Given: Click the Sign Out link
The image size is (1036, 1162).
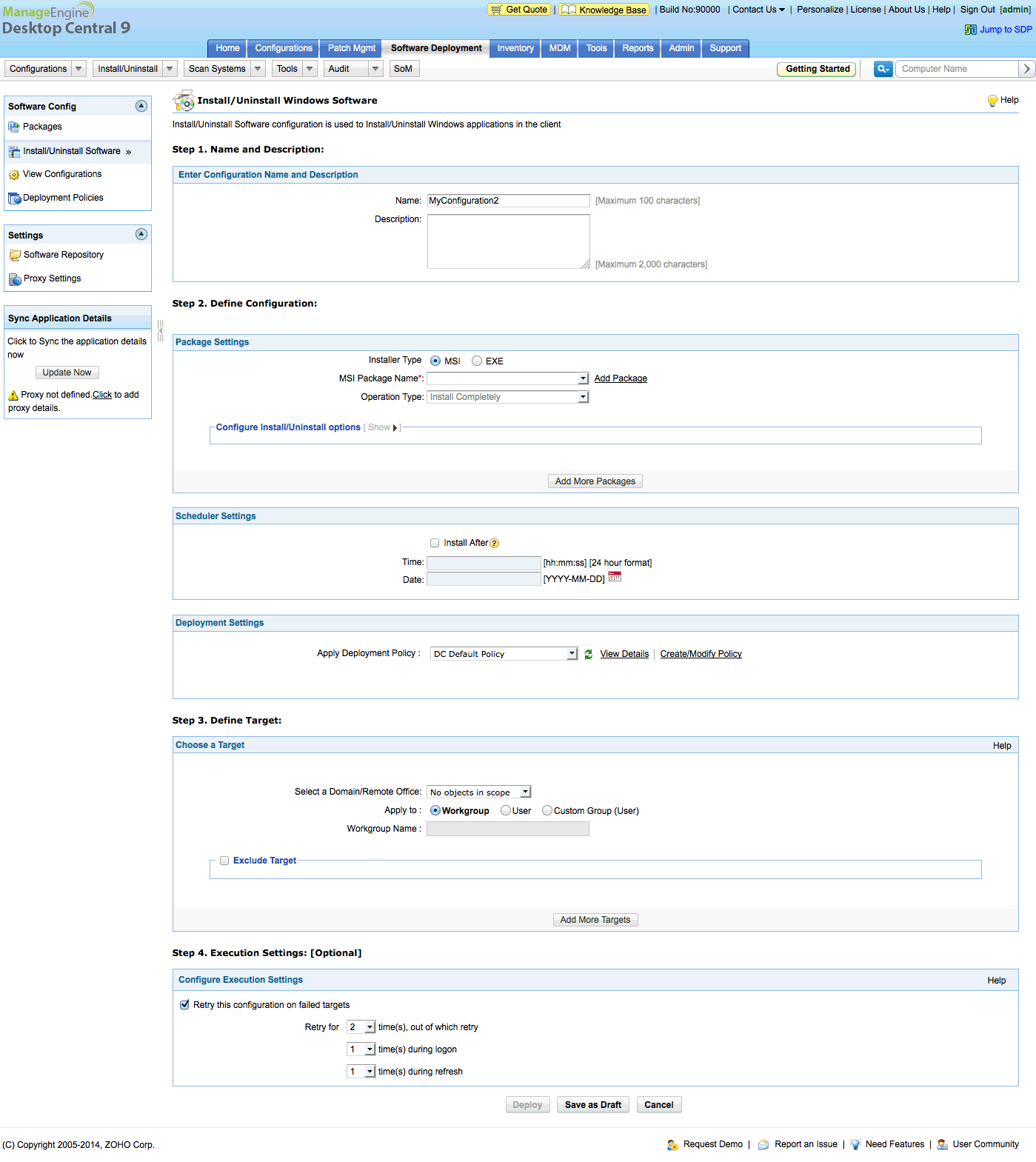Looking at the screenshot, I should coord(977,10).
